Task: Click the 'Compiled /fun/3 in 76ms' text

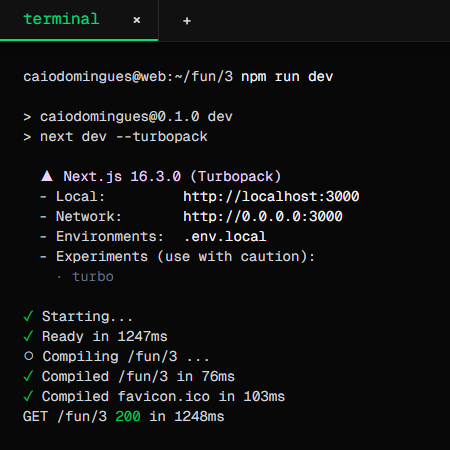Action: [x=138, y=377]
